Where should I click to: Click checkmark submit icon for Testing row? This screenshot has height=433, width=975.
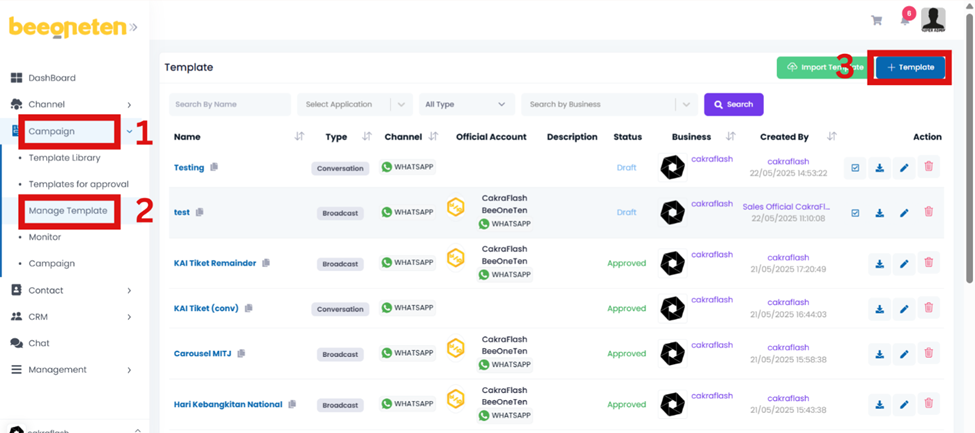point(855,168)
